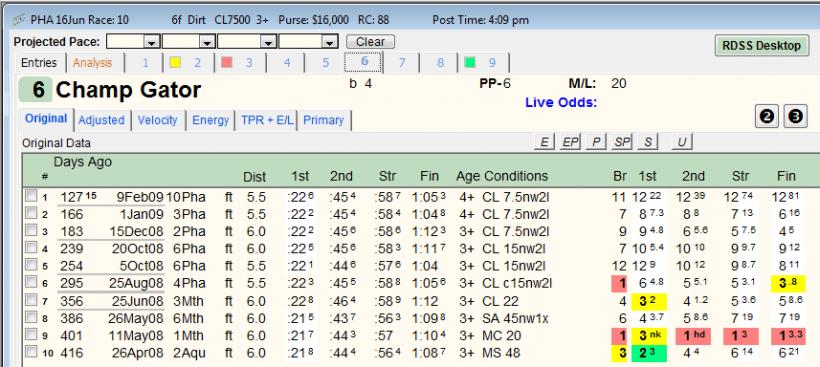820x367 pixels.
Task: Click green 1st call cell in 26Apr08 row
Action: (x=648, y=353)
